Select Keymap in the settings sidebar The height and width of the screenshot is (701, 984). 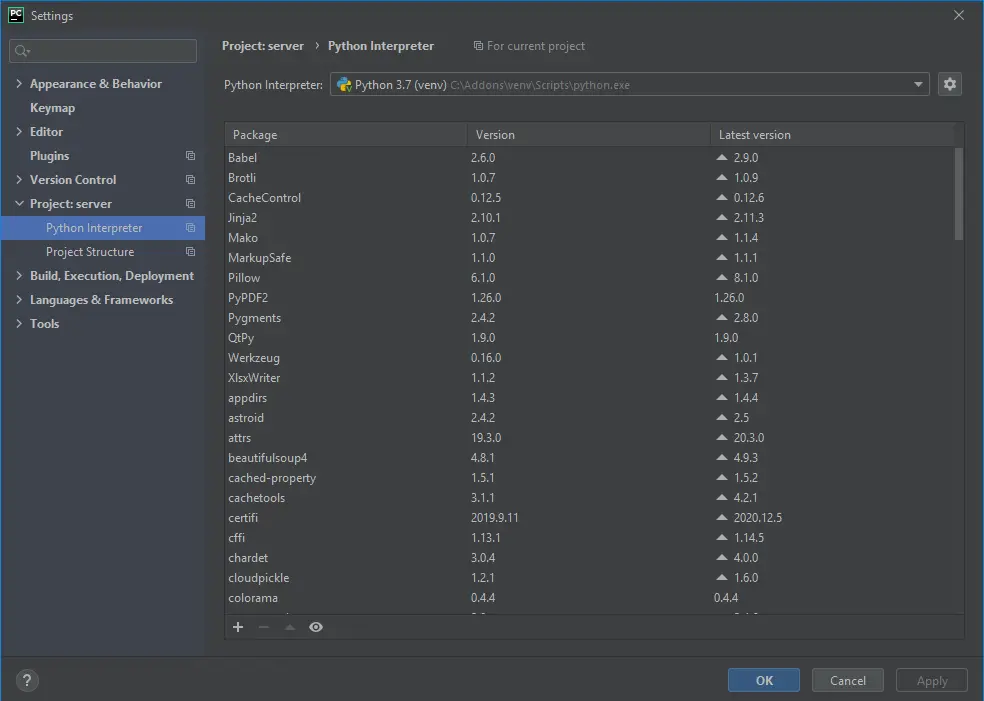coord(52,108)
